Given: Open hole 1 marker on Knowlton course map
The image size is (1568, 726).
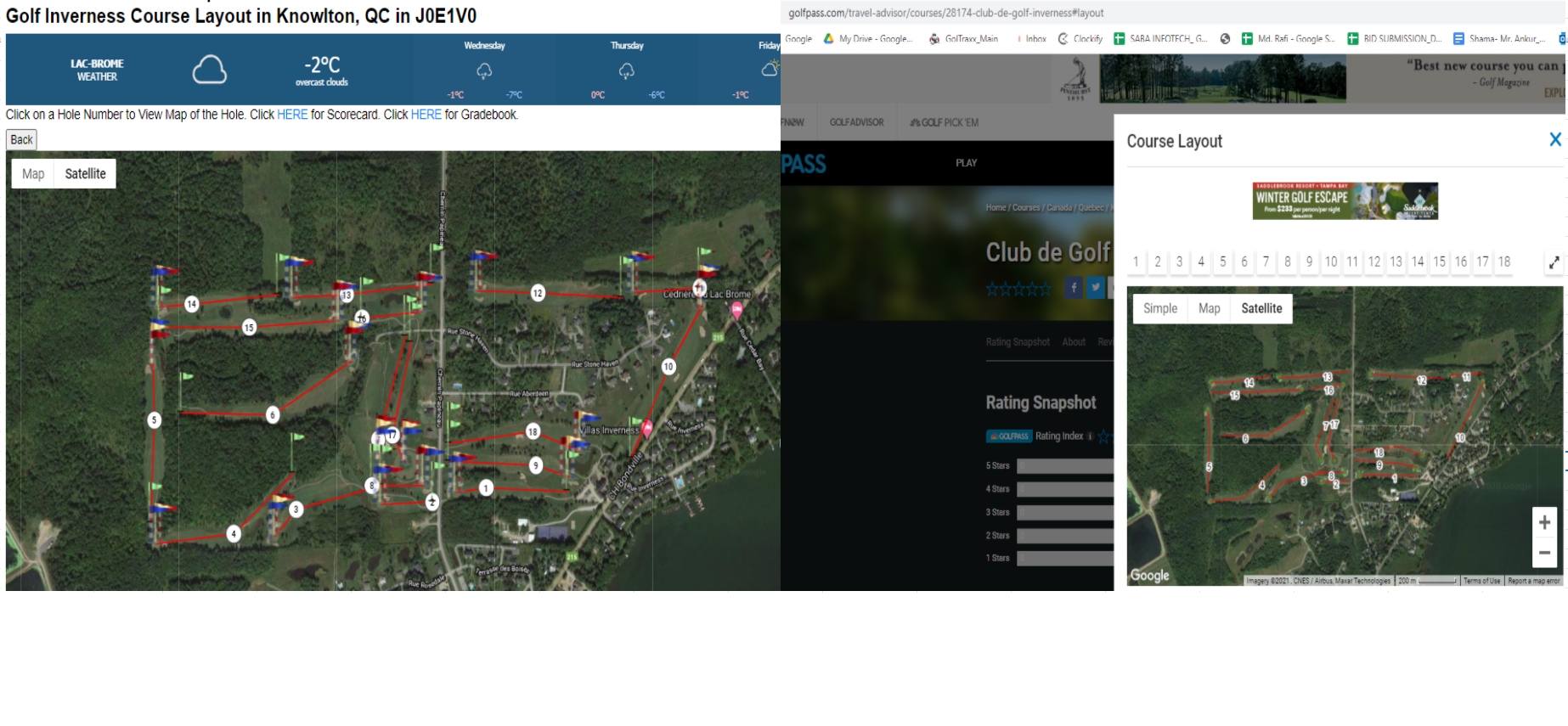Looking at the screenshot, I should tap(486, 487).
